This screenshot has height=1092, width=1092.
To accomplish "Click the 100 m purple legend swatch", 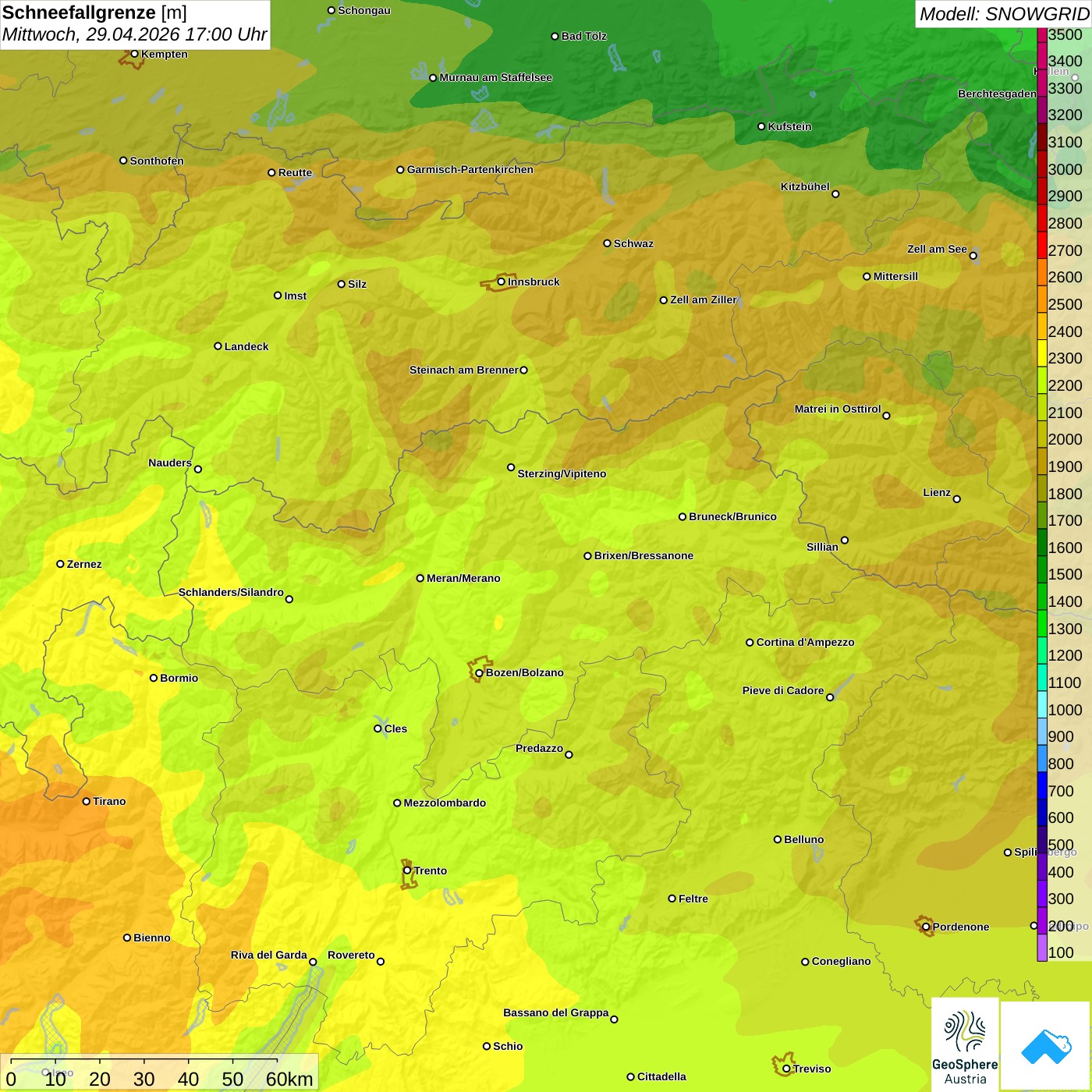I will pyautogui.click(x=1042, y=948).
